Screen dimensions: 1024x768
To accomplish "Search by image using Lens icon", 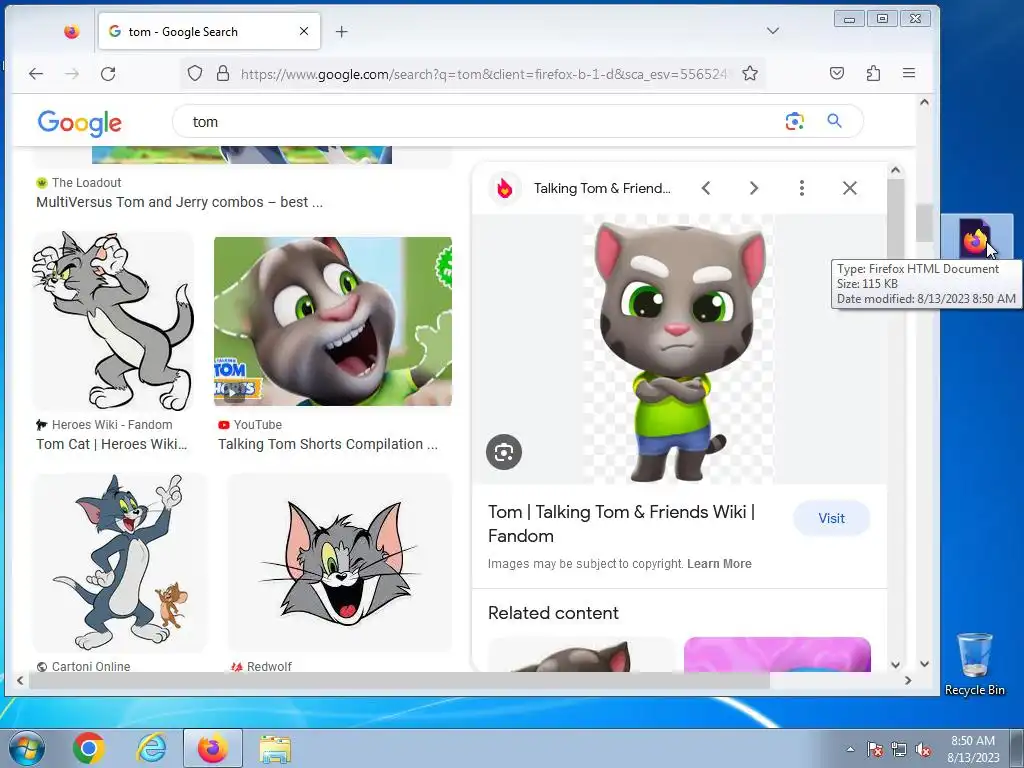I will click(x=794, y=121).
